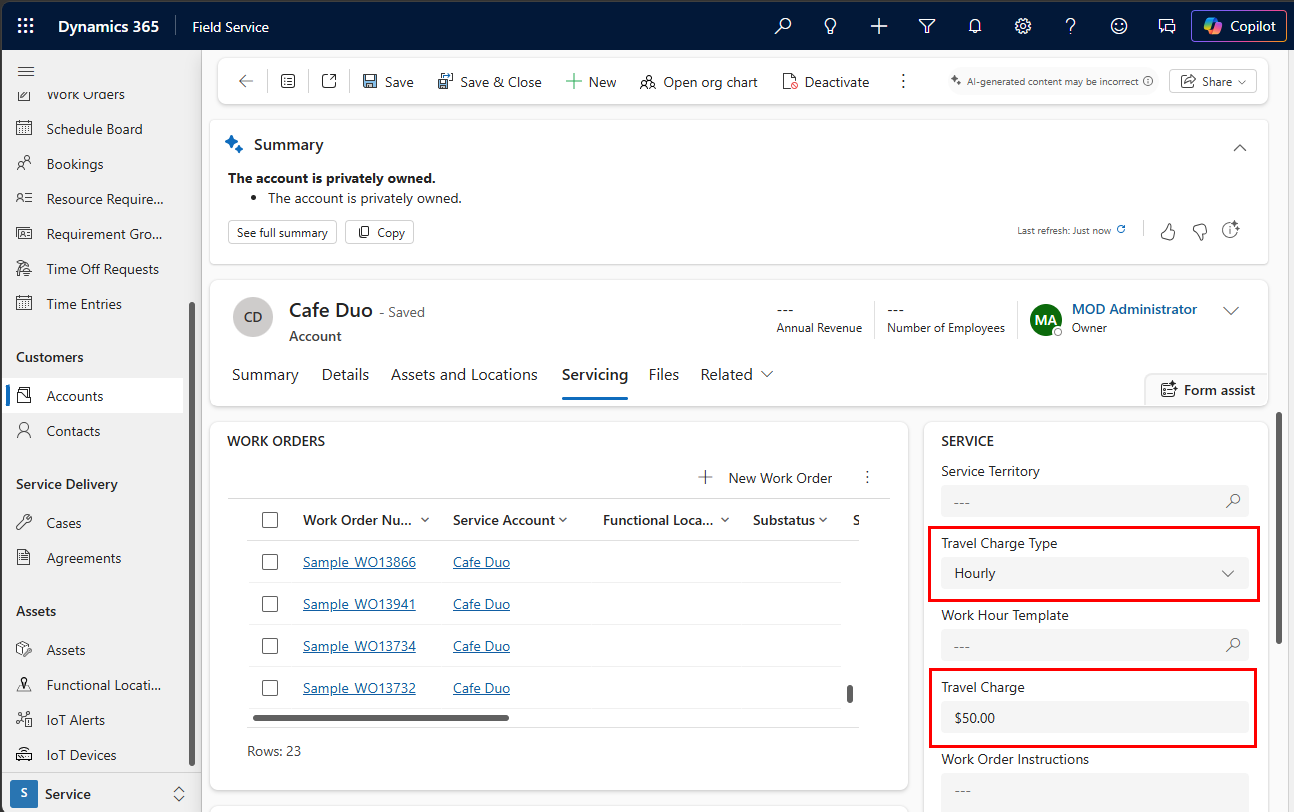Switch to Assets and Locations tab
Viewport: 1294px width, 812px height.
pos(464,375)
